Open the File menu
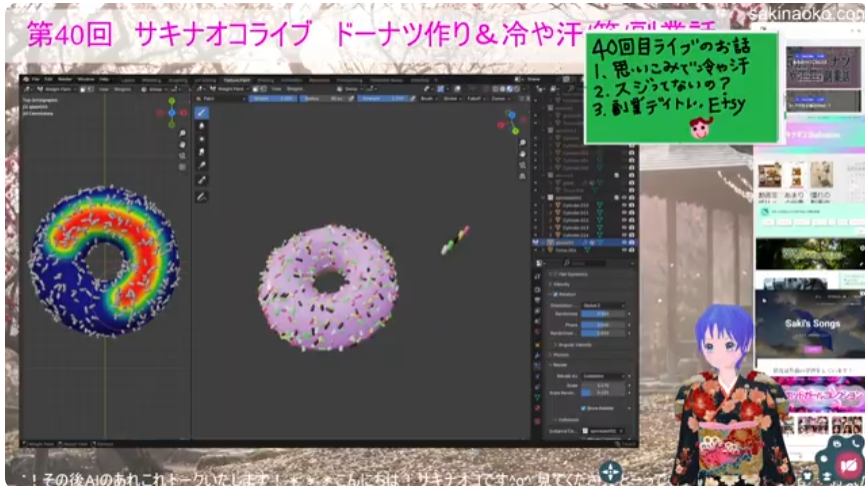Image resolution: width=865 pixels, height=486 pixels. tap(35, 77)
